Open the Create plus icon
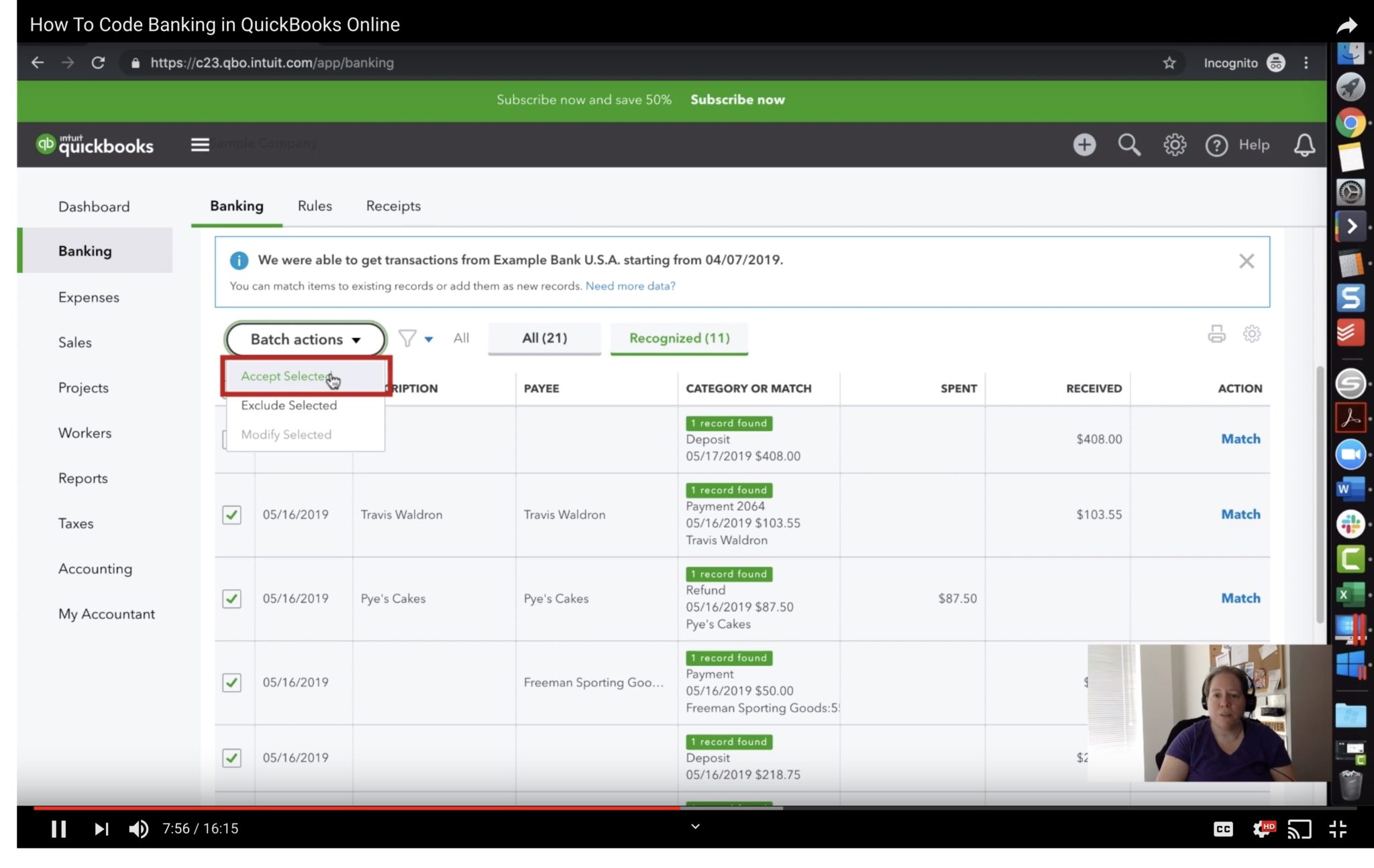 pyautogui.click(x=1084, y=144)
